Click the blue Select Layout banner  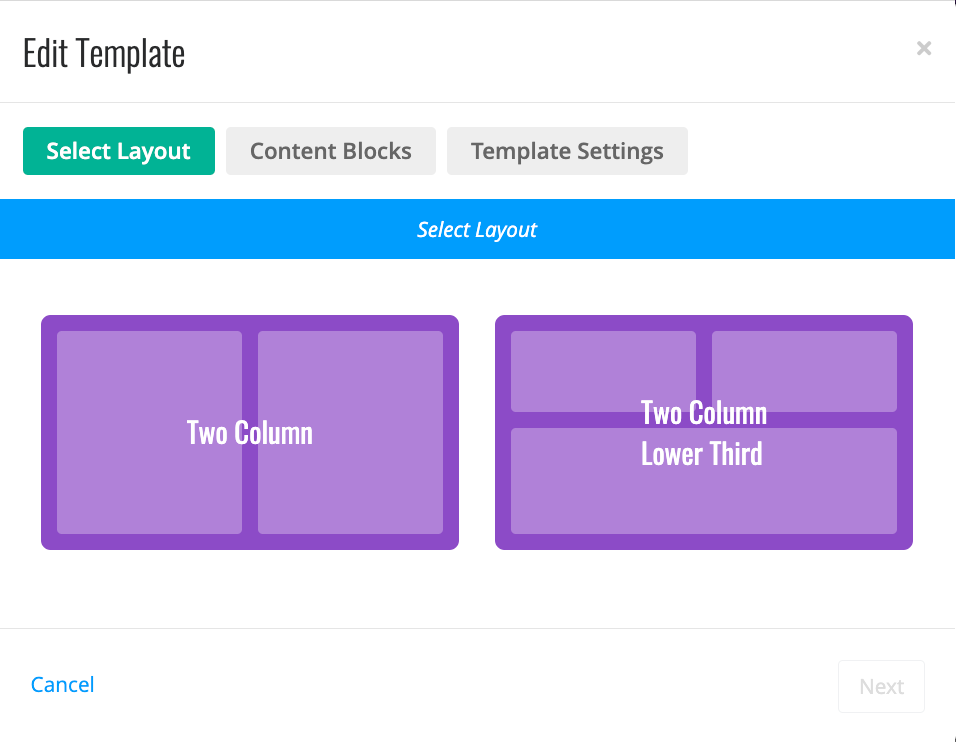(477, 229)
